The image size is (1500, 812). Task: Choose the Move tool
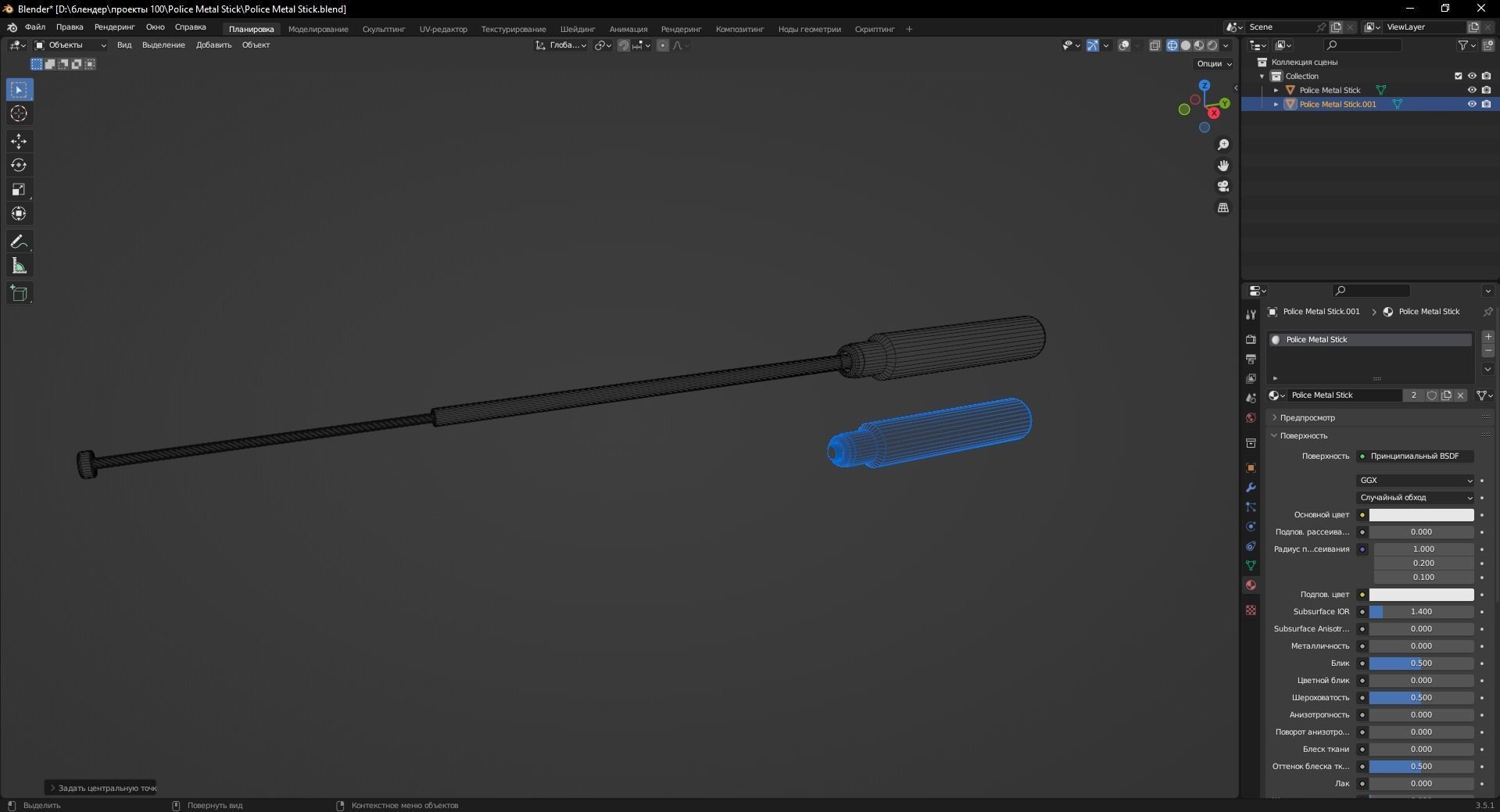coord(20,141)
